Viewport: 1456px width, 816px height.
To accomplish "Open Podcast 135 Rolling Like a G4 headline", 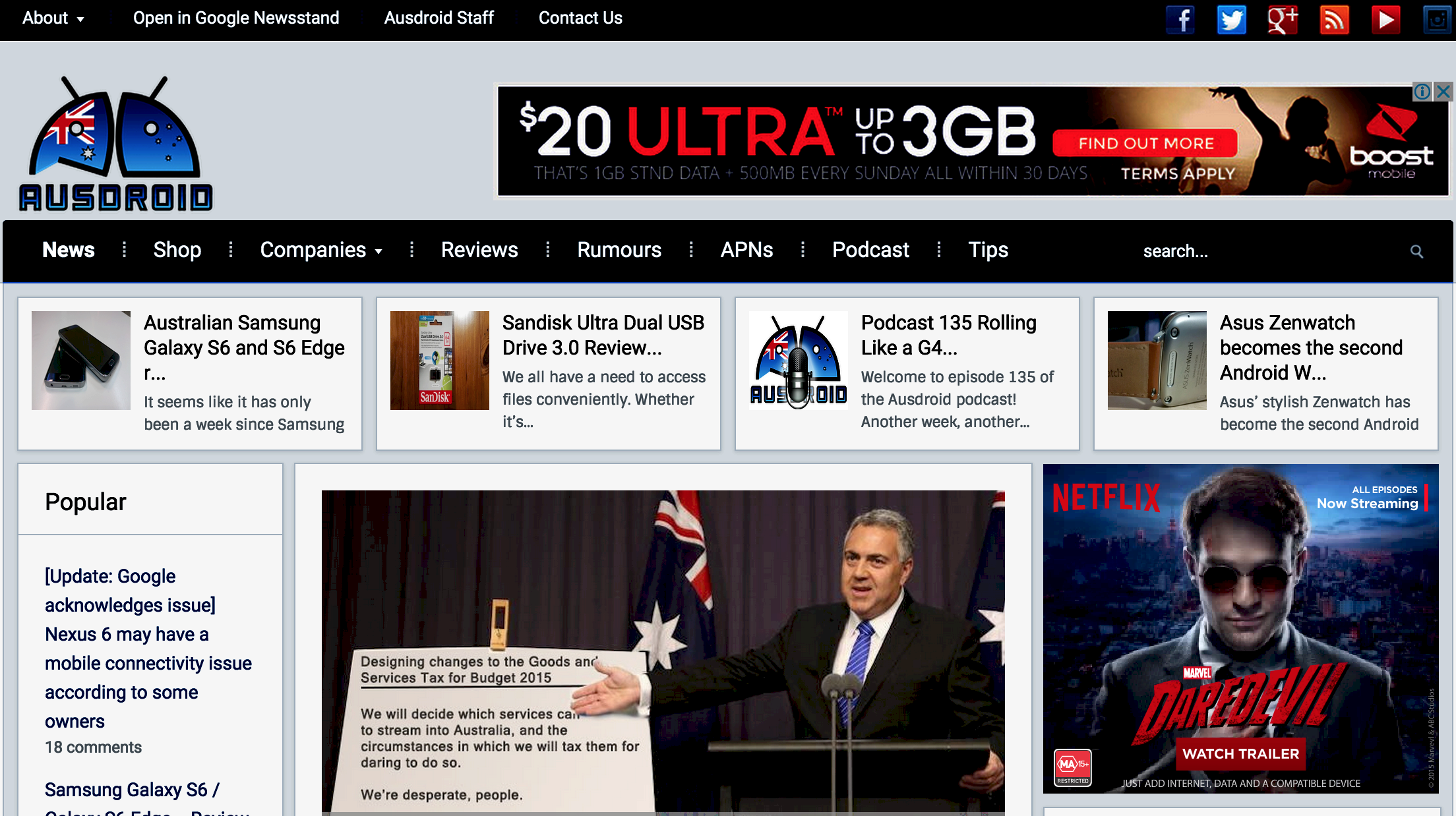I will click(949, 335).
